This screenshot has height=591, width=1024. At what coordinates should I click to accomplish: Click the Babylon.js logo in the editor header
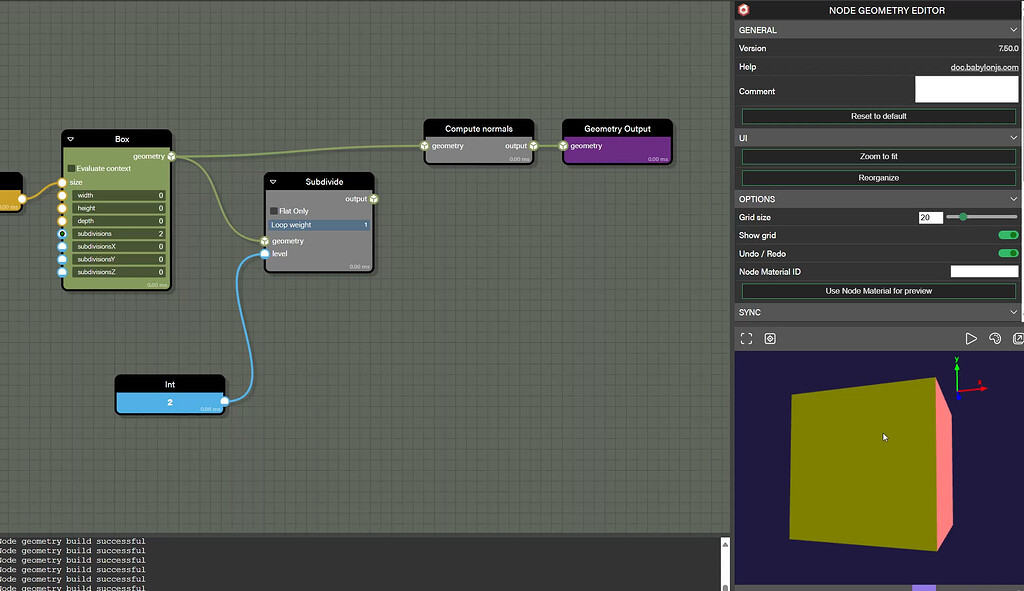[x=743, y=9]
